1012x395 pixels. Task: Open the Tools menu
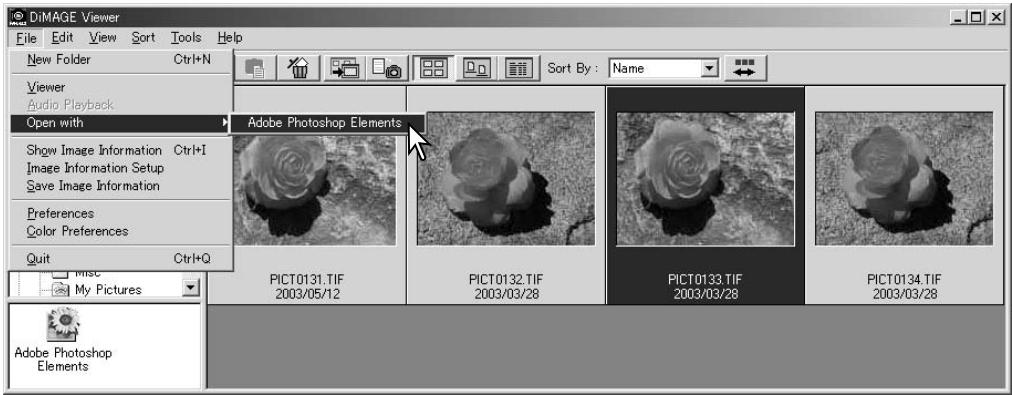point(186,38)
